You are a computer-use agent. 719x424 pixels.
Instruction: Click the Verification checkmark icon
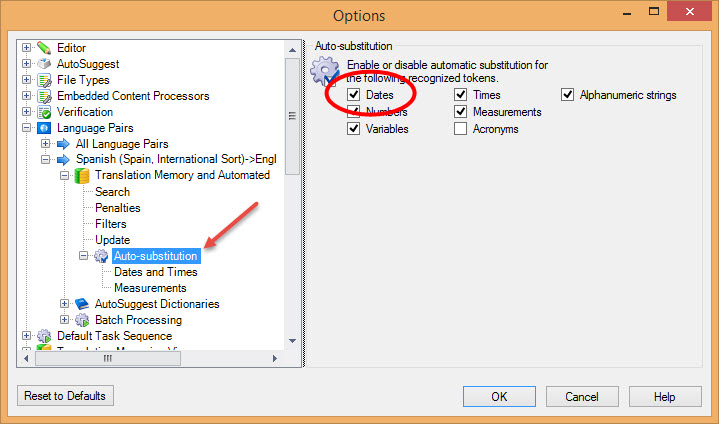pos(44,112)
